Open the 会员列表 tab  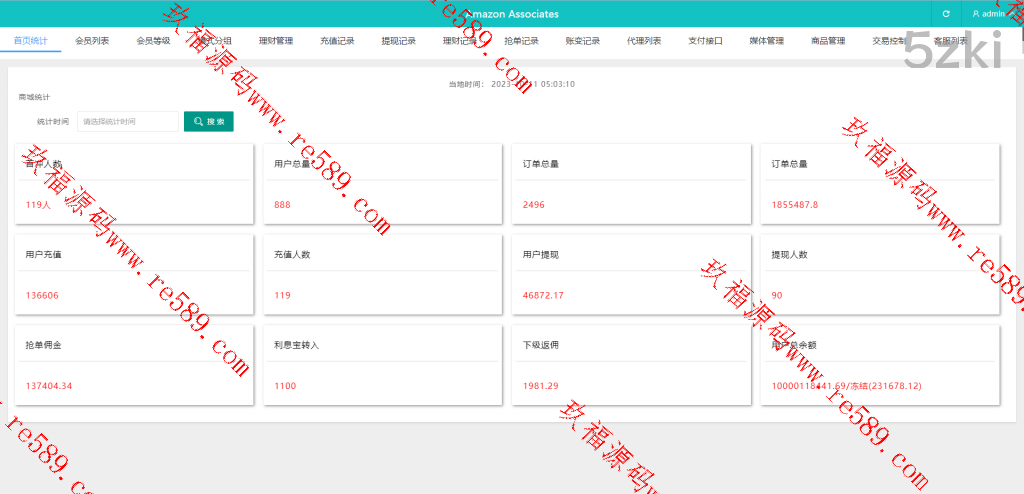(x=92, y=41)
